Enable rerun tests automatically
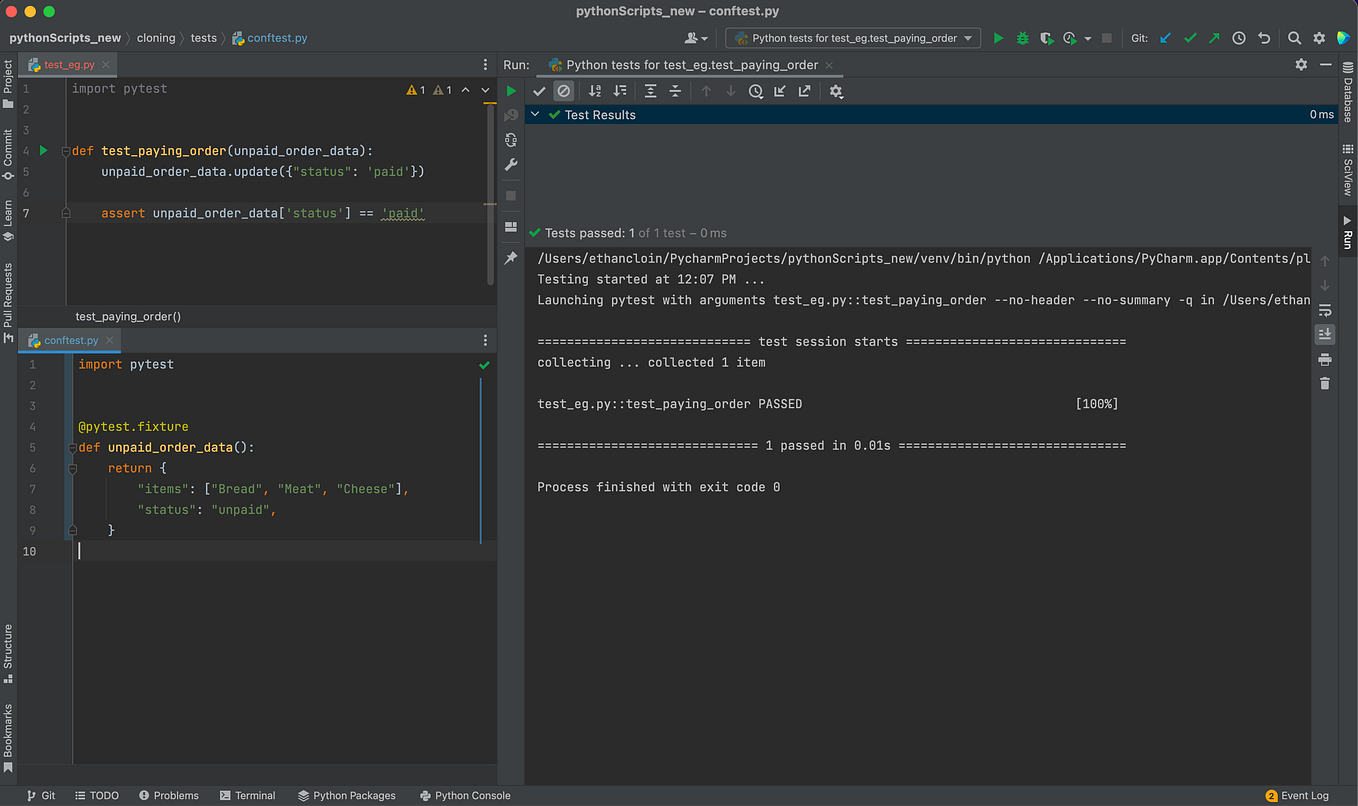The width and height of the screenshot is (1358, 806). [511, 140]
